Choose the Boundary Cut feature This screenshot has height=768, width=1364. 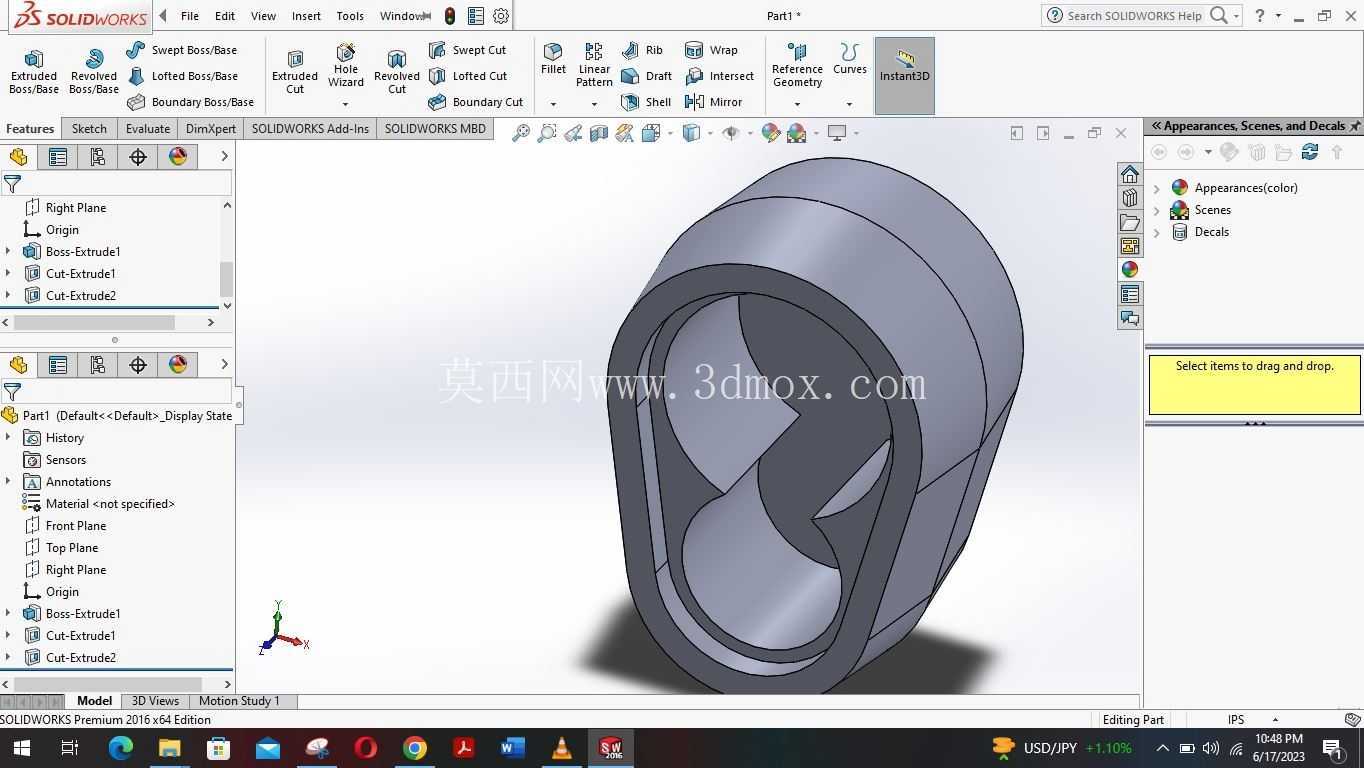476,102
